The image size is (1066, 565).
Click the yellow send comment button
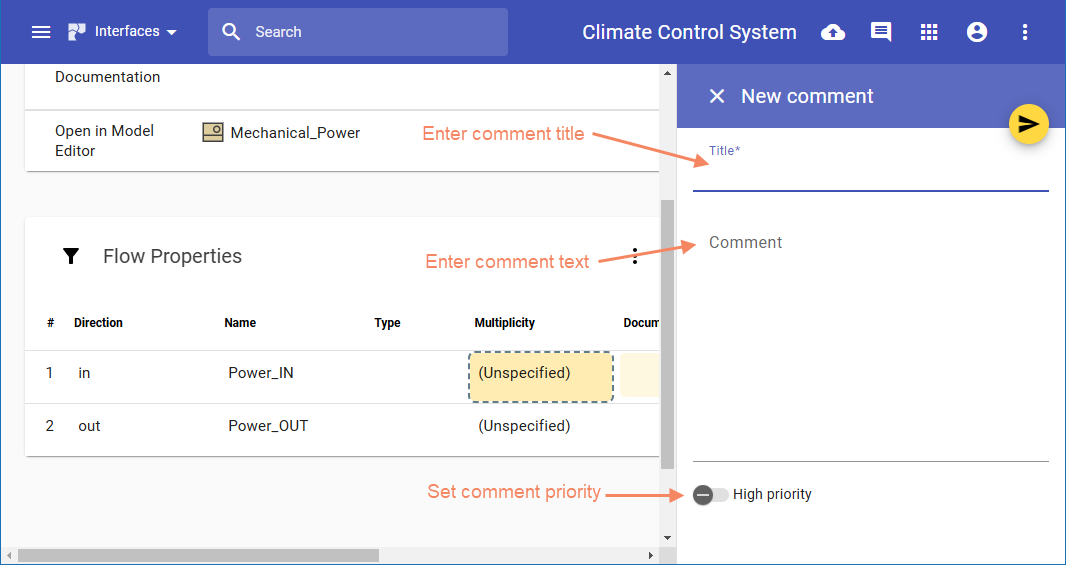[1028, 124]
